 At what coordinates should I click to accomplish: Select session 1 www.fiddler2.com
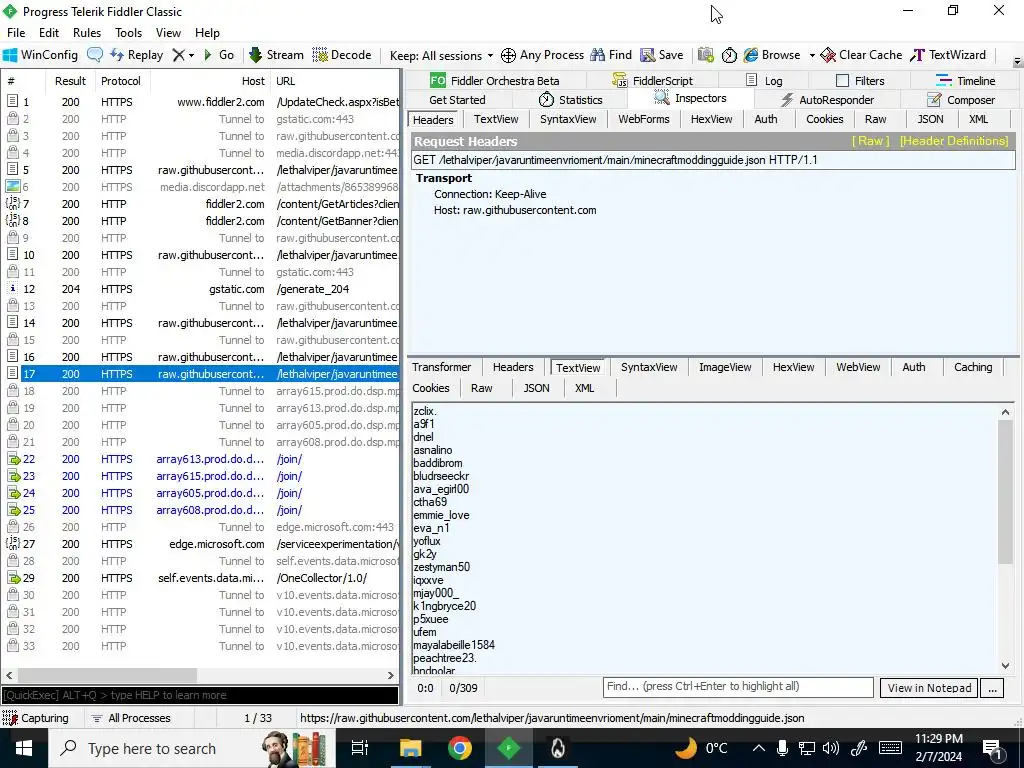click(x=200, y=102)
